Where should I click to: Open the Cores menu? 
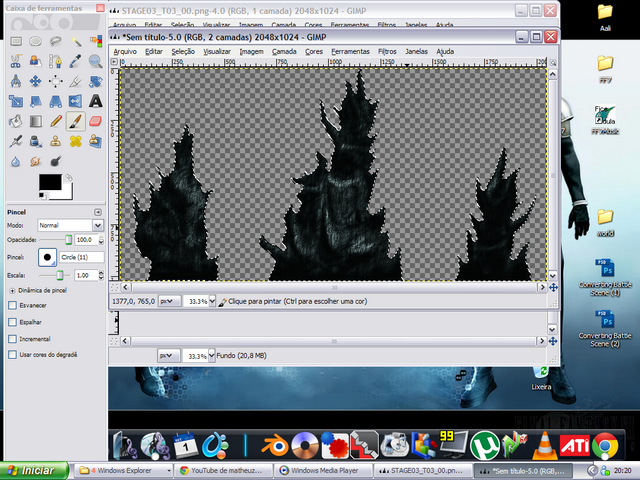tap(314, 51)
